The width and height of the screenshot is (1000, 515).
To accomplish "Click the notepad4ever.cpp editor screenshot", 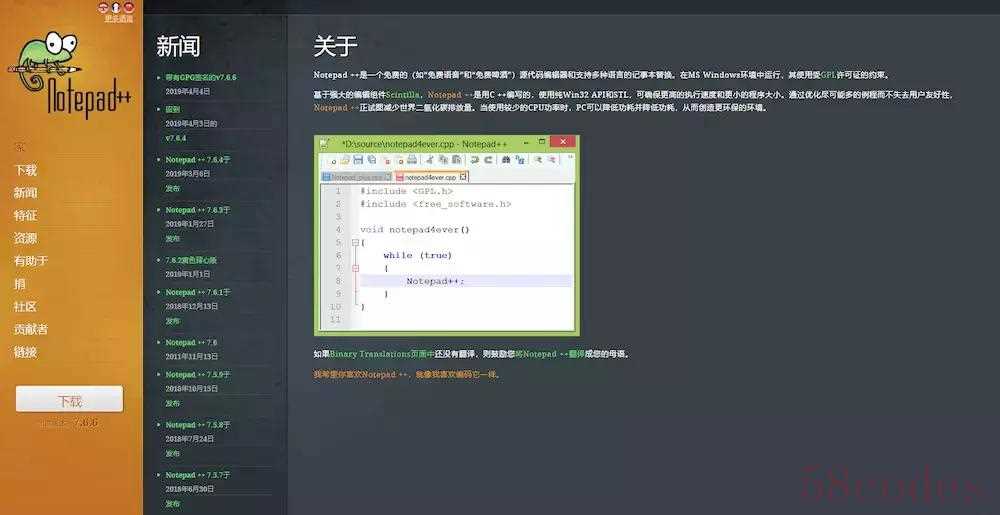I will tap(446, 235).
